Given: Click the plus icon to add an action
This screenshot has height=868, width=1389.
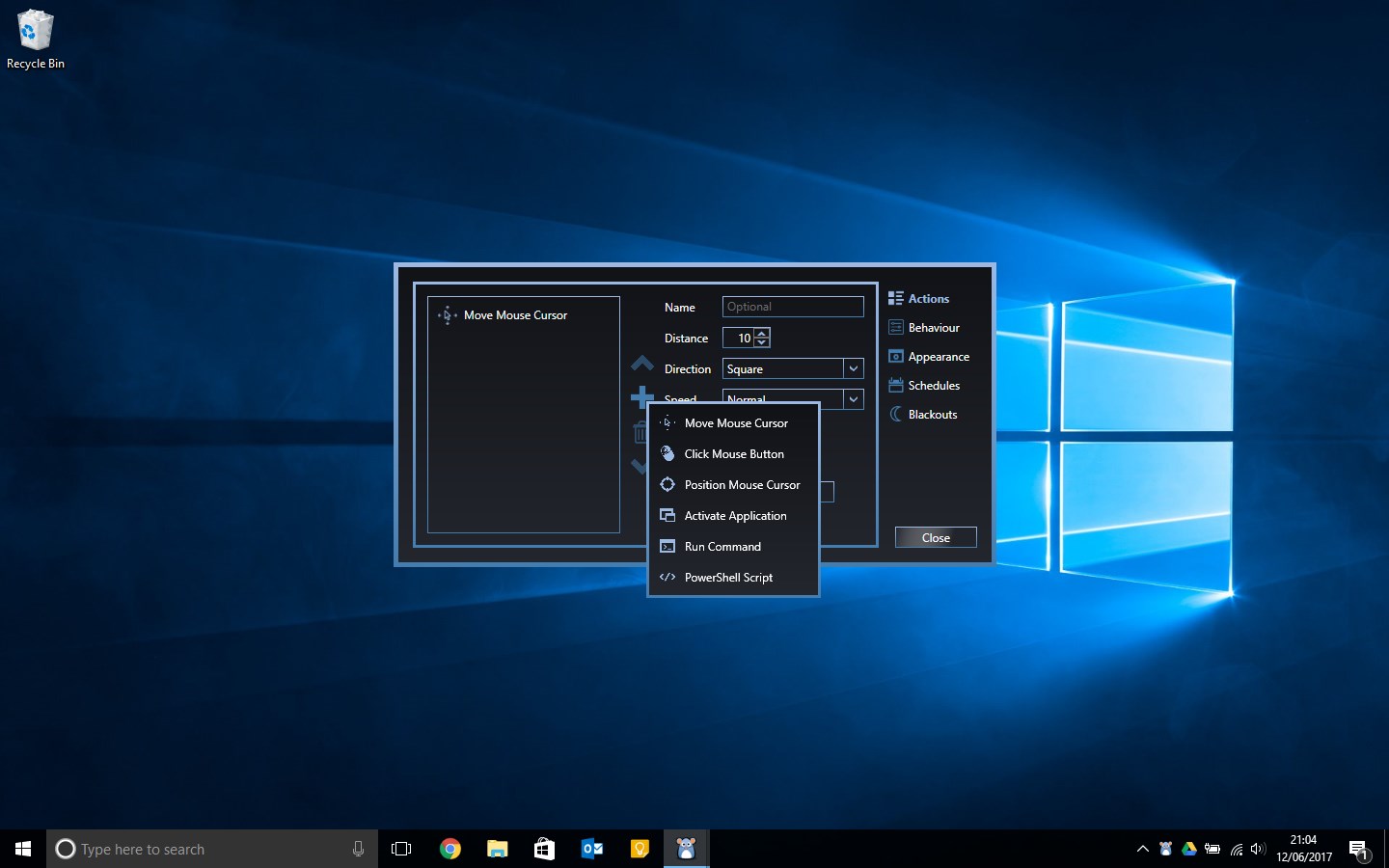Looking at the screenshot, I should coord(641,397).
